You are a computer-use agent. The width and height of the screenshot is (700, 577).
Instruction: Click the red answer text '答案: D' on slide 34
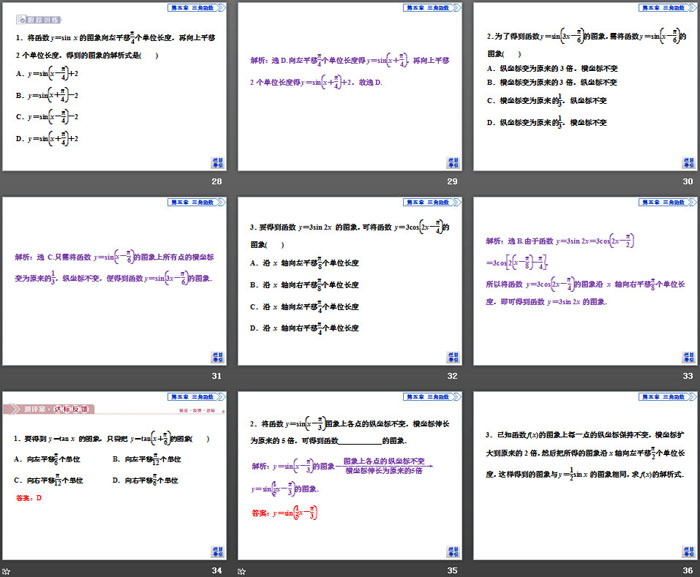29,498
